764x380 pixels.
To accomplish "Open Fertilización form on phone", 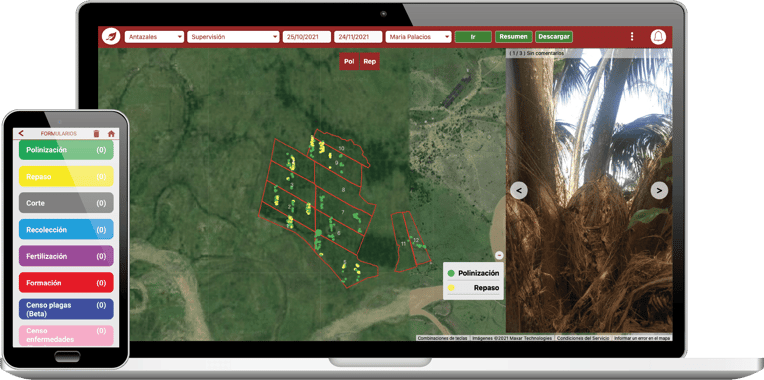I will [66, 256].
